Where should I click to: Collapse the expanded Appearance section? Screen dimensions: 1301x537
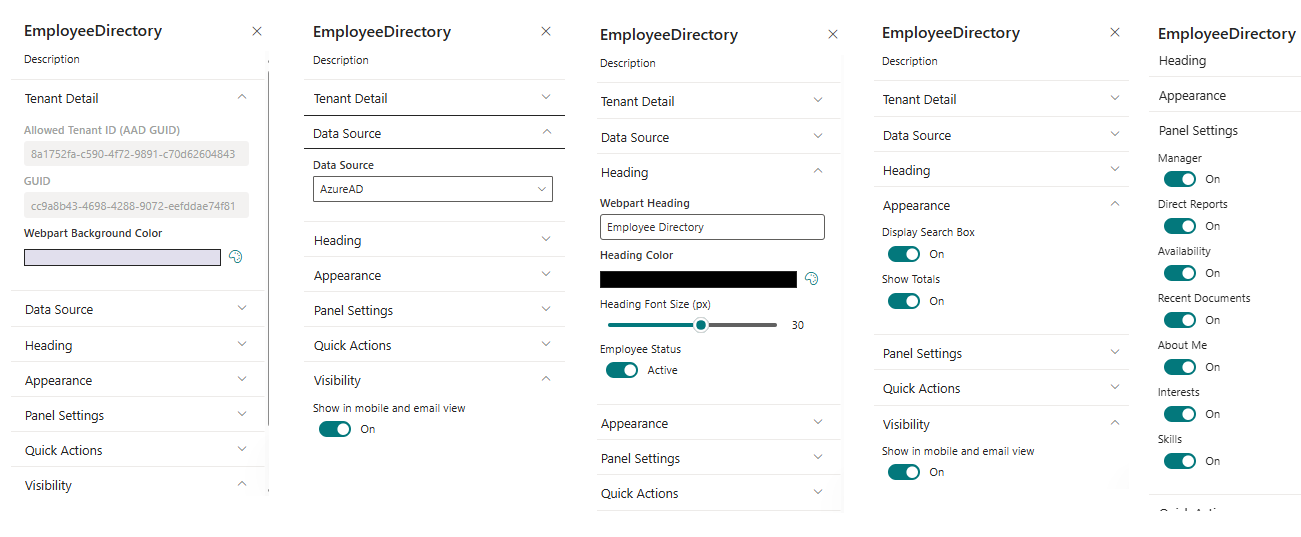pyautogui.click(x=1115, y=205)
